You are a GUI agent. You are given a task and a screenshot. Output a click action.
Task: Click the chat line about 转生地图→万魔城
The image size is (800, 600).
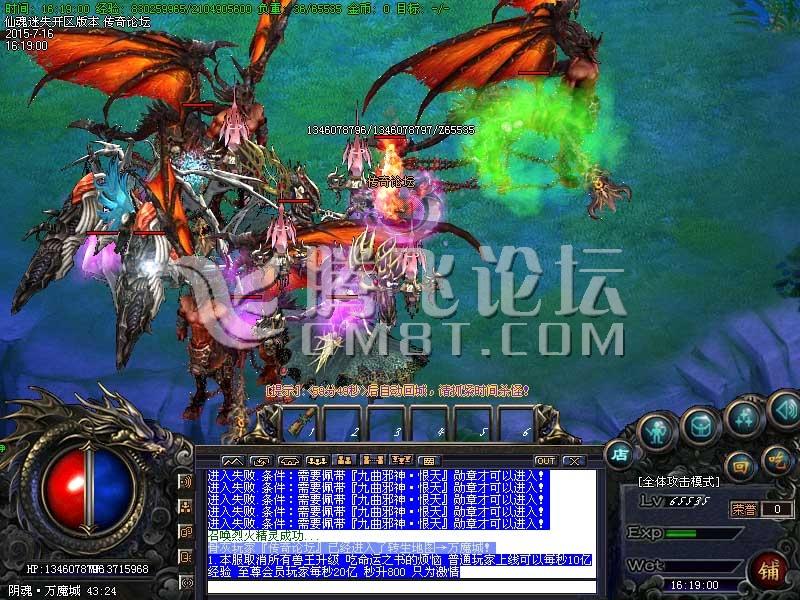tap(350, 548)
